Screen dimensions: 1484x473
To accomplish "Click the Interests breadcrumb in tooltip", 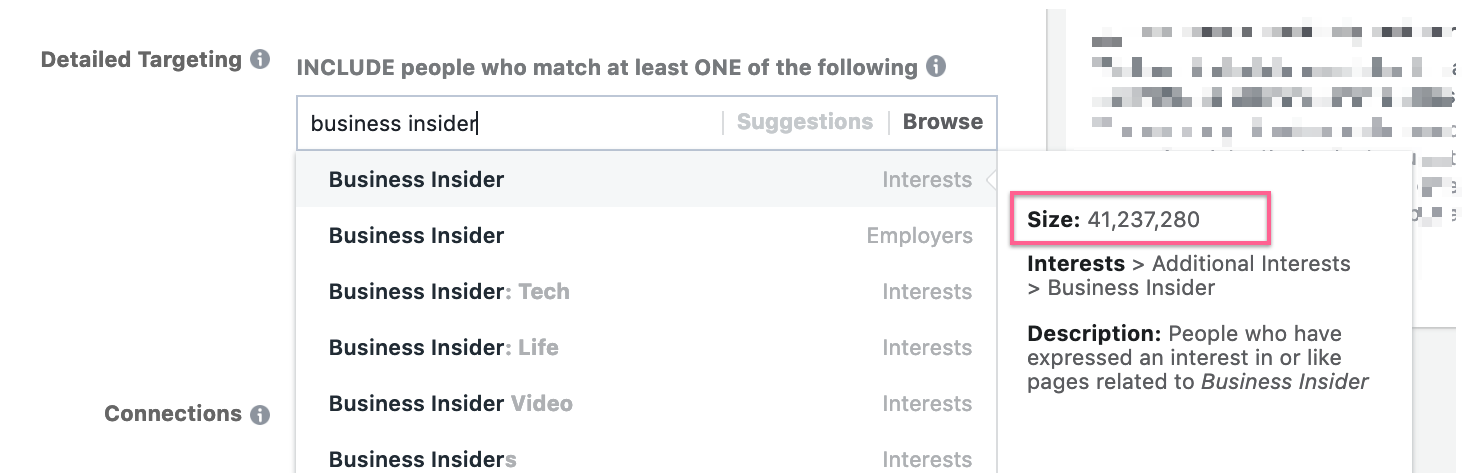I will coord(1075,264).
